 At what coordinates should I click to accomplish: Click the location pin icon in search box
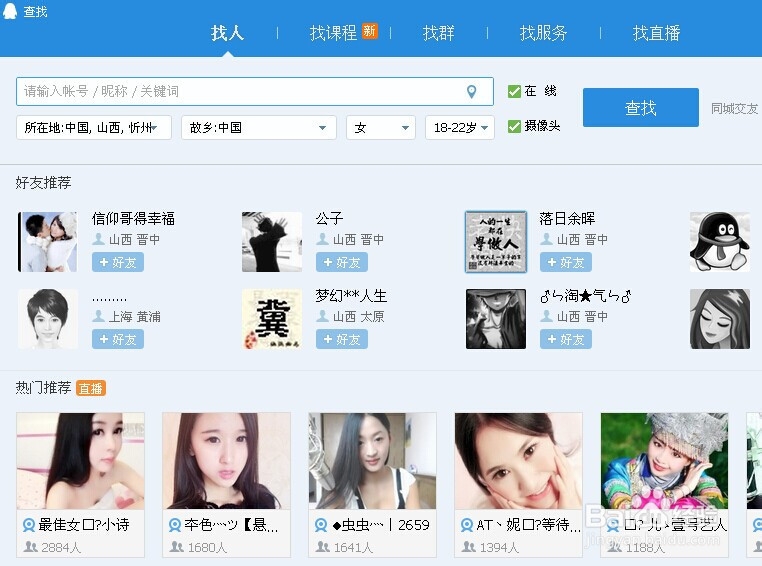(x=471, y=91)
